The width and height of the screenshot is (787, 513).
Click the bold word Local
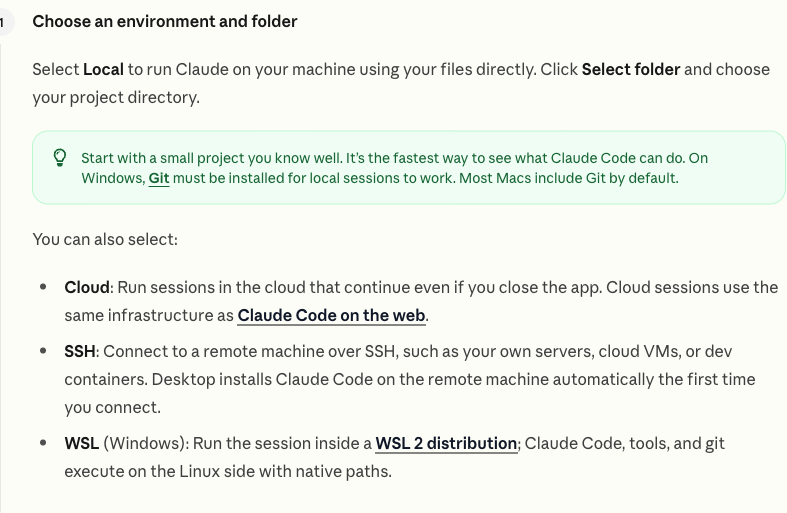(x=103, y=69)
